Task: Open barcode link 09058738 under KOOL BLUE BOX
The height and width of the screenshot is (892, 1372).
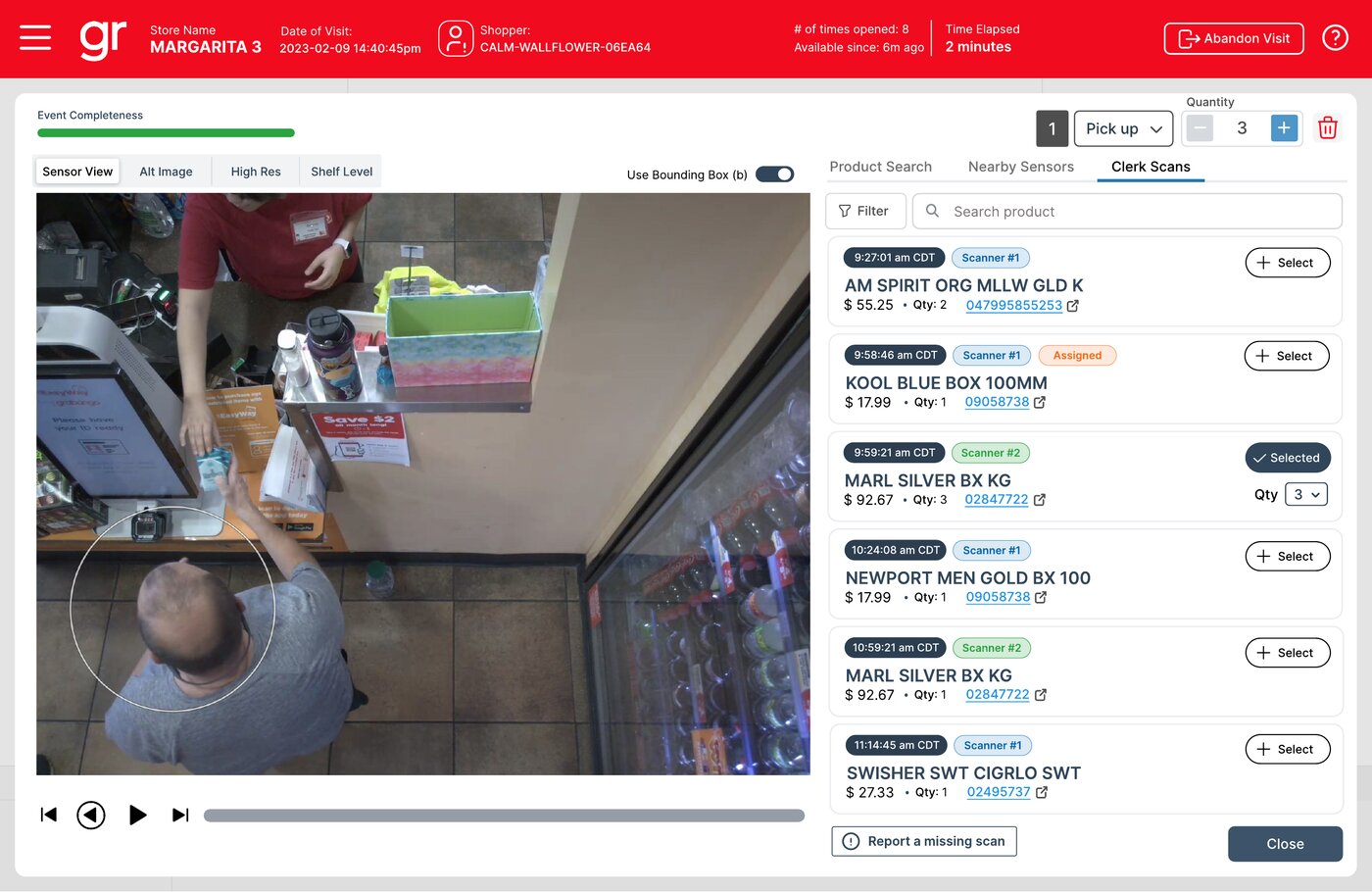Action: click(x=997, y=403)
